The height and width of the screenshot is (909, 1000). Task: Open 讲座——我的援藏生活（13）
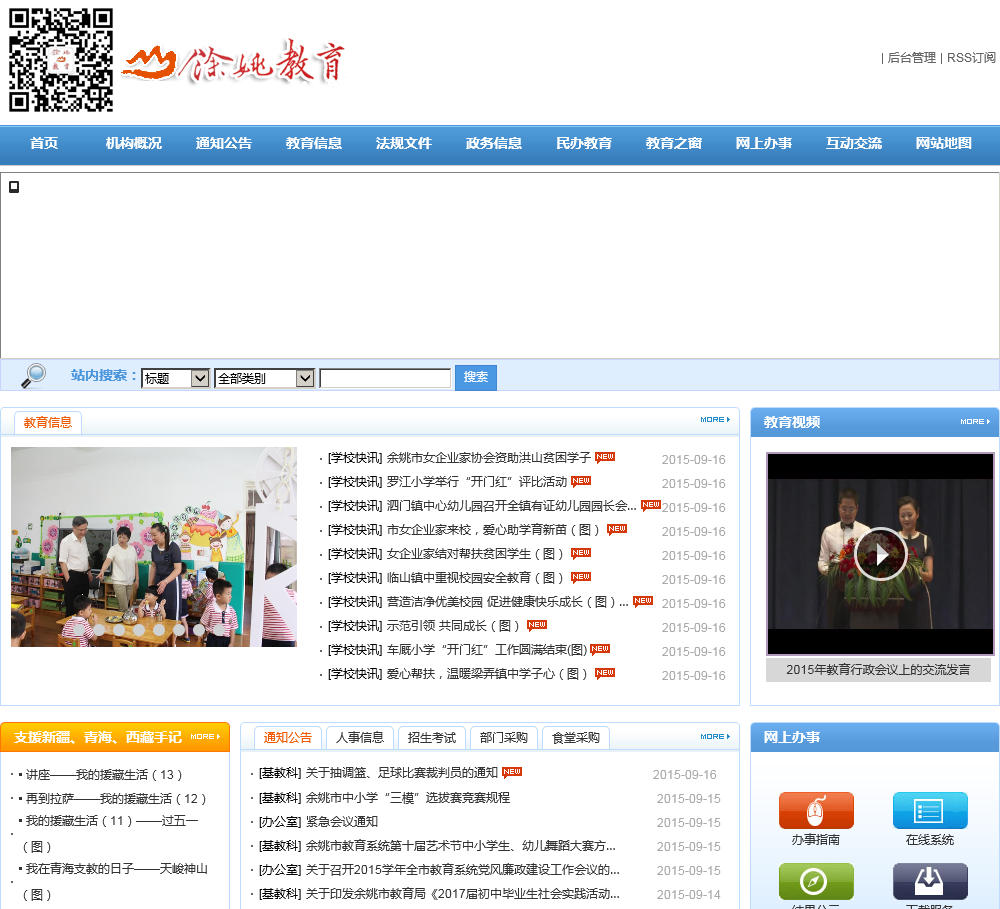click(x=104, y=774)
